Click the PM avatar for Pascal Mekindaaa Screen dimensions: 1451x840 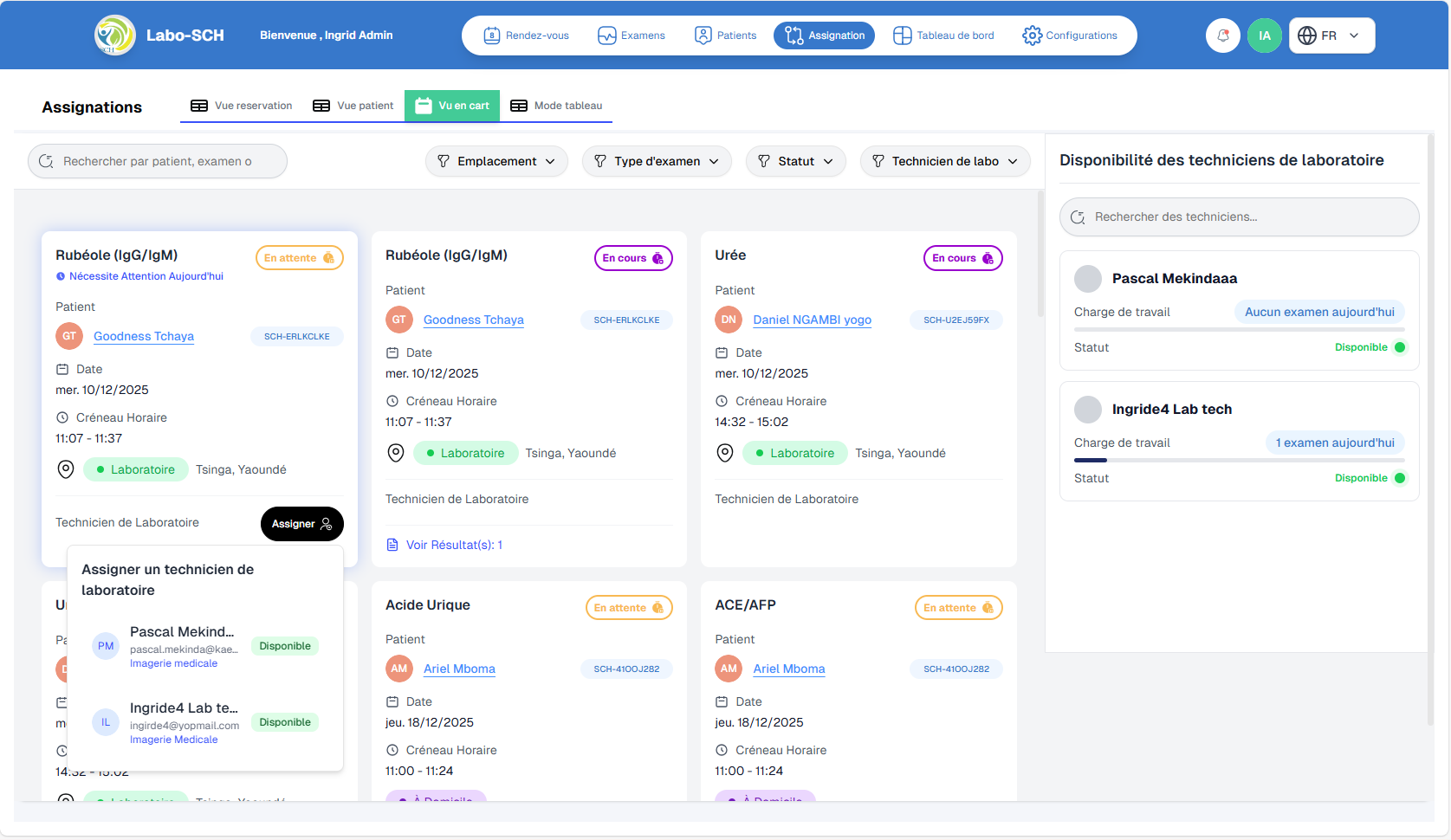[106, 646]
